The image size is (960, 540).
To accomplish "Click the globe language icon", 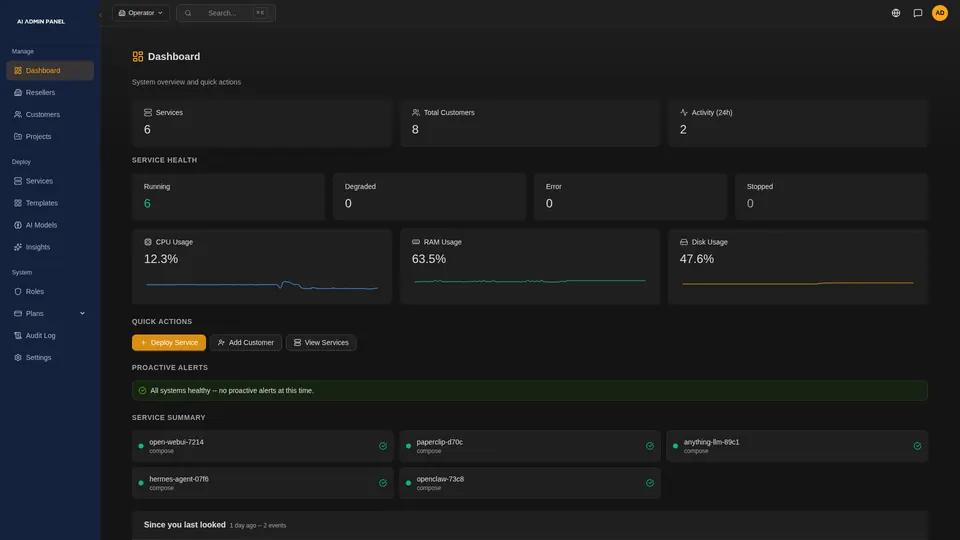I will click(x=896, y=13).
